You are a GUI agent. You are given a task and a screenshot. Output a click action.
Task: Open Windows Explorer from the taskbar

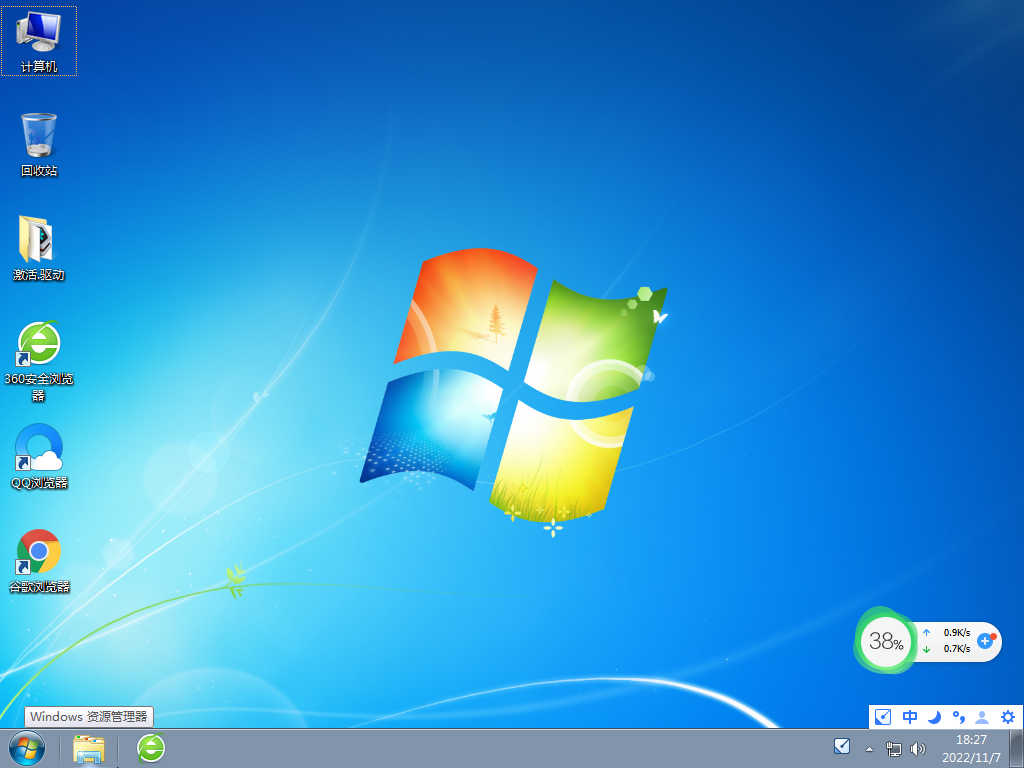click(89, 747)
